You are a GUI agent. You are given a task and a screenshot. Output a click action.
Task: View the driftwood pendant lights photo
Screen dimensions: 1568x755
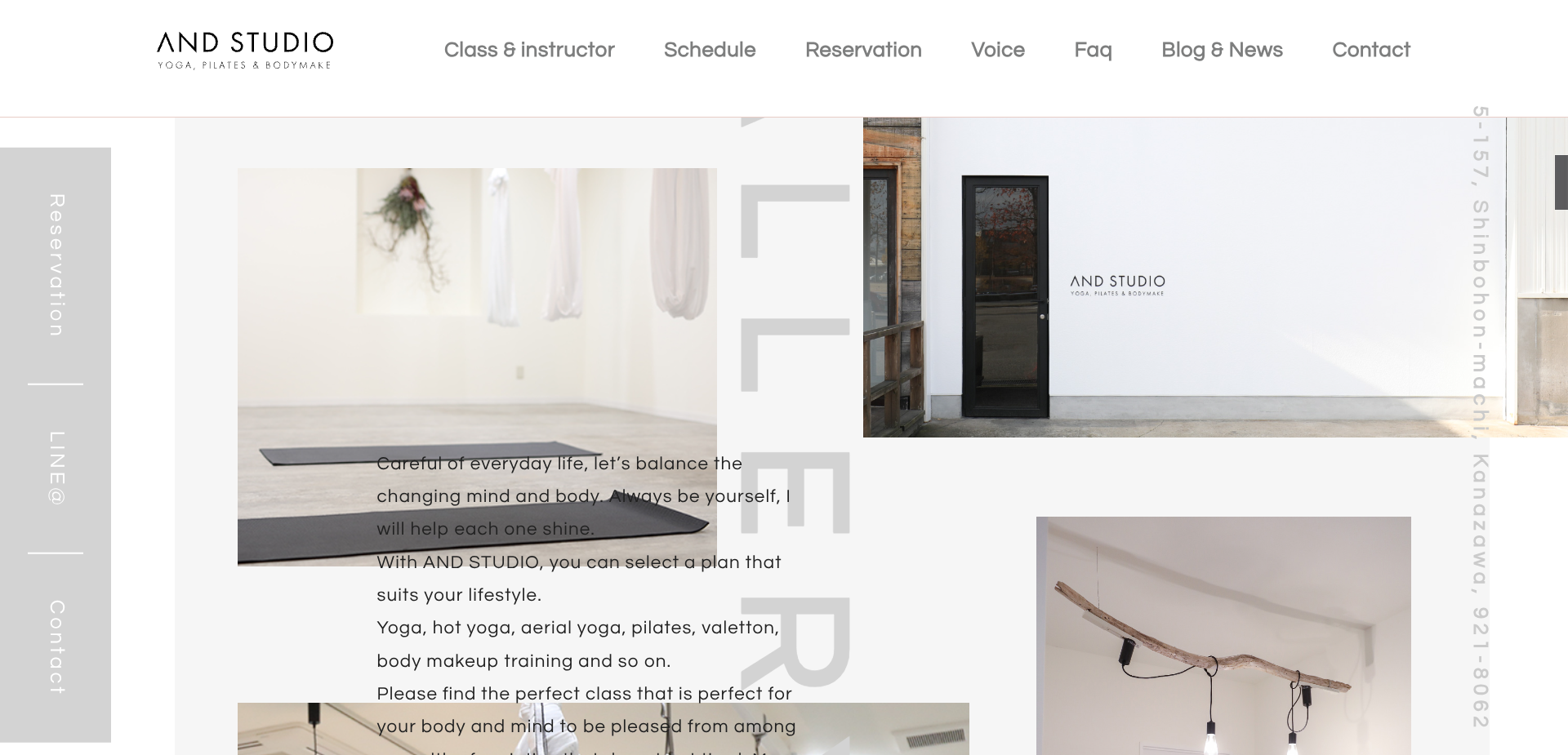(x=1223, y=636)
